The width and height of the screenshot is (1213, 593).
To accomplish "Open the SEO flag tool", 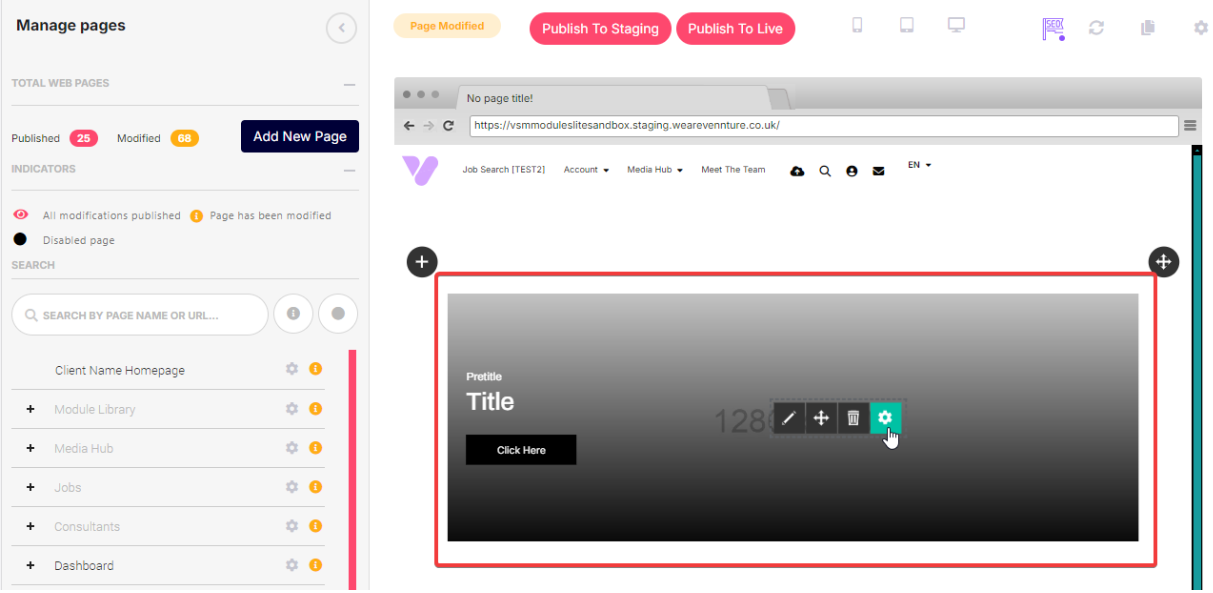I will [1053, 28].
